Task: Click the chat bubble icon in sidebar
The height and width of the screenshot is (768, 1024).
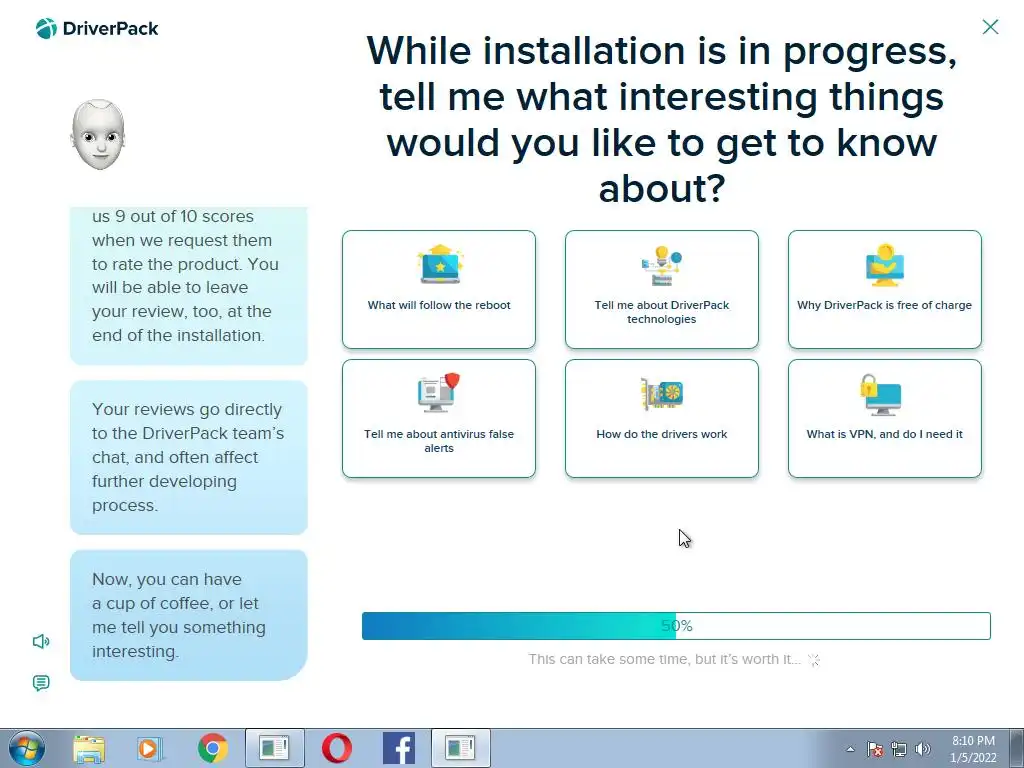Action: click(x=40, y=683)
